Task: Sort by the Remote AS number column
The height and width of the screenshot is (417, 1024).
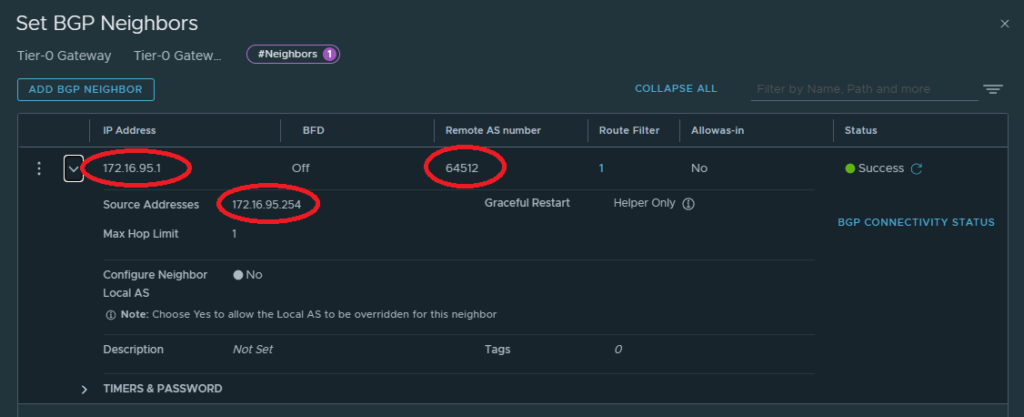Action: click(x=491, y=130)
